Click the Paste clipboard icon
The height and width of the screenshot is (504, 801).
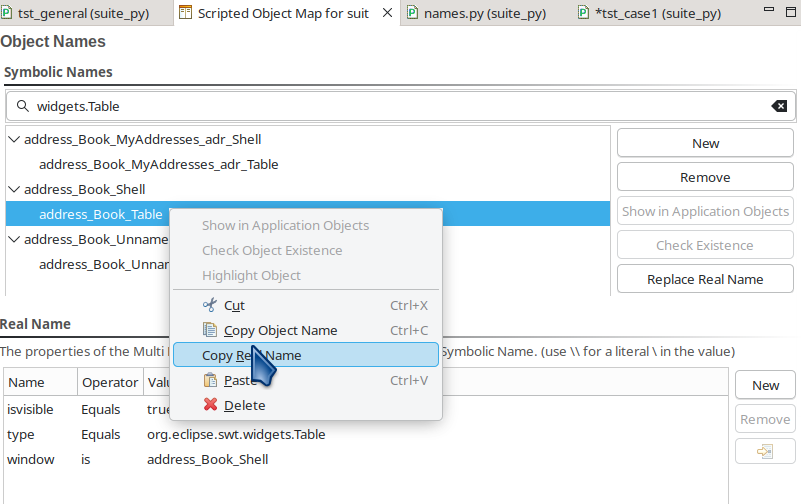[x=209, y=380]
